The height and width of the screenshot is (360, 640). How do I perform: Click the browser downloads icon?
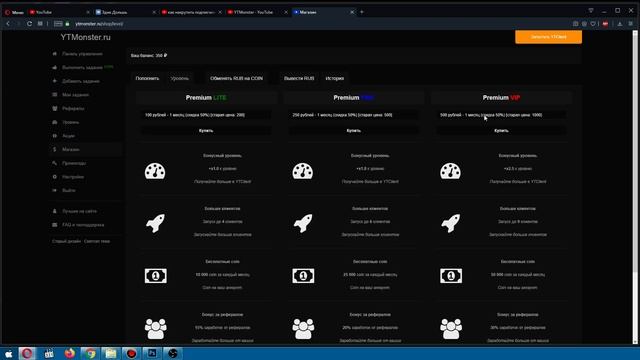click(620, 24)
